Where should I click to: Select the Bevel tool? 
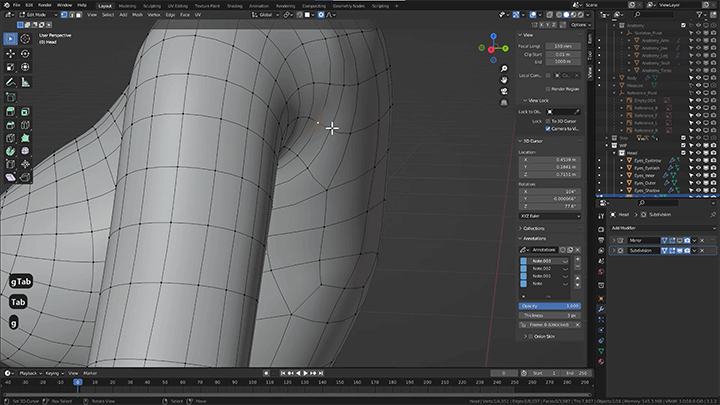(11, 125)
